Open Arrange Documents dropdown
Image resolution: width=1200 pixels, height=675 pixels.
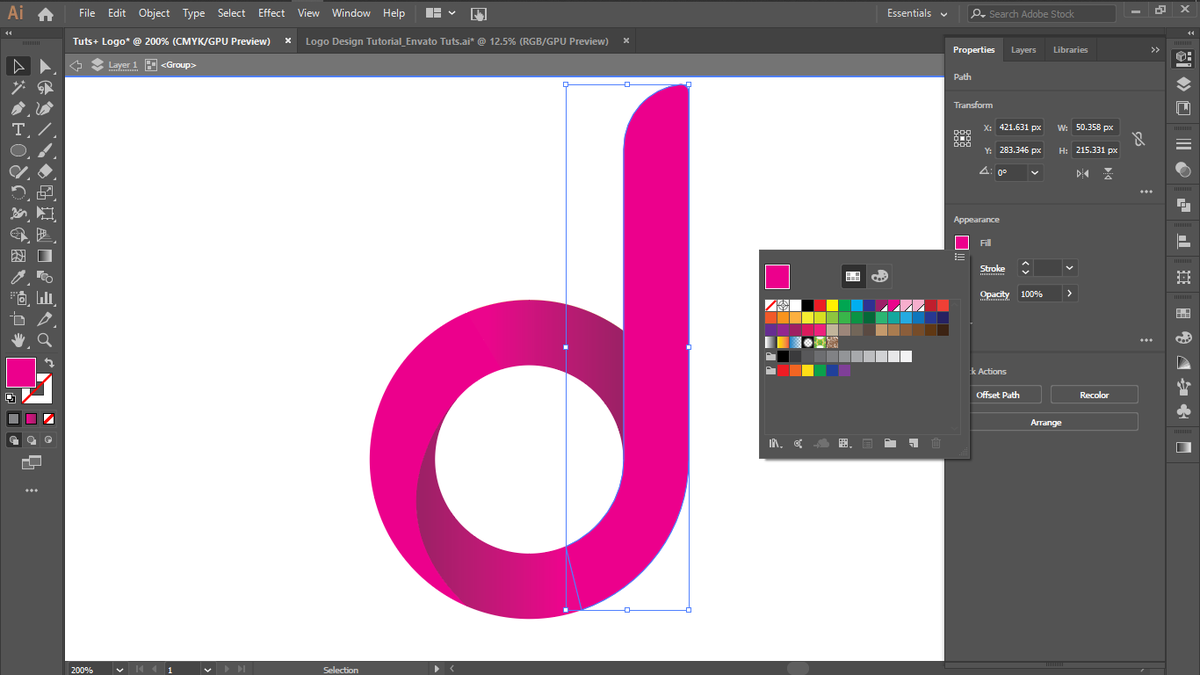tap(440, 14)
